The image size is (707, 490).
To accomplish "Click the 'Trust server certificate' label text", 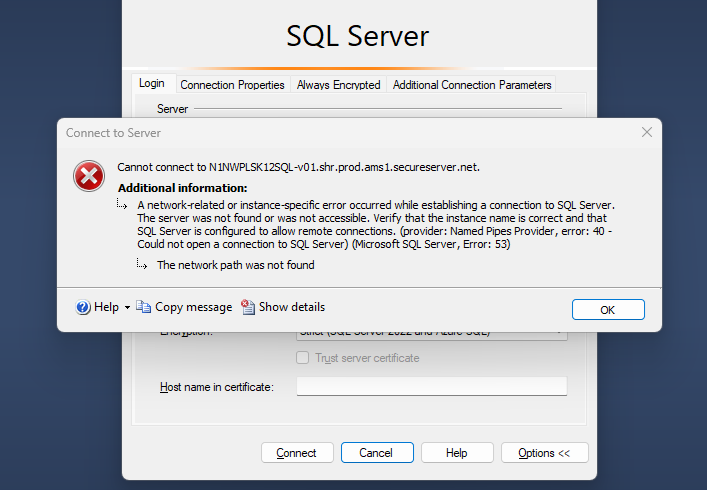I will 367,358.
